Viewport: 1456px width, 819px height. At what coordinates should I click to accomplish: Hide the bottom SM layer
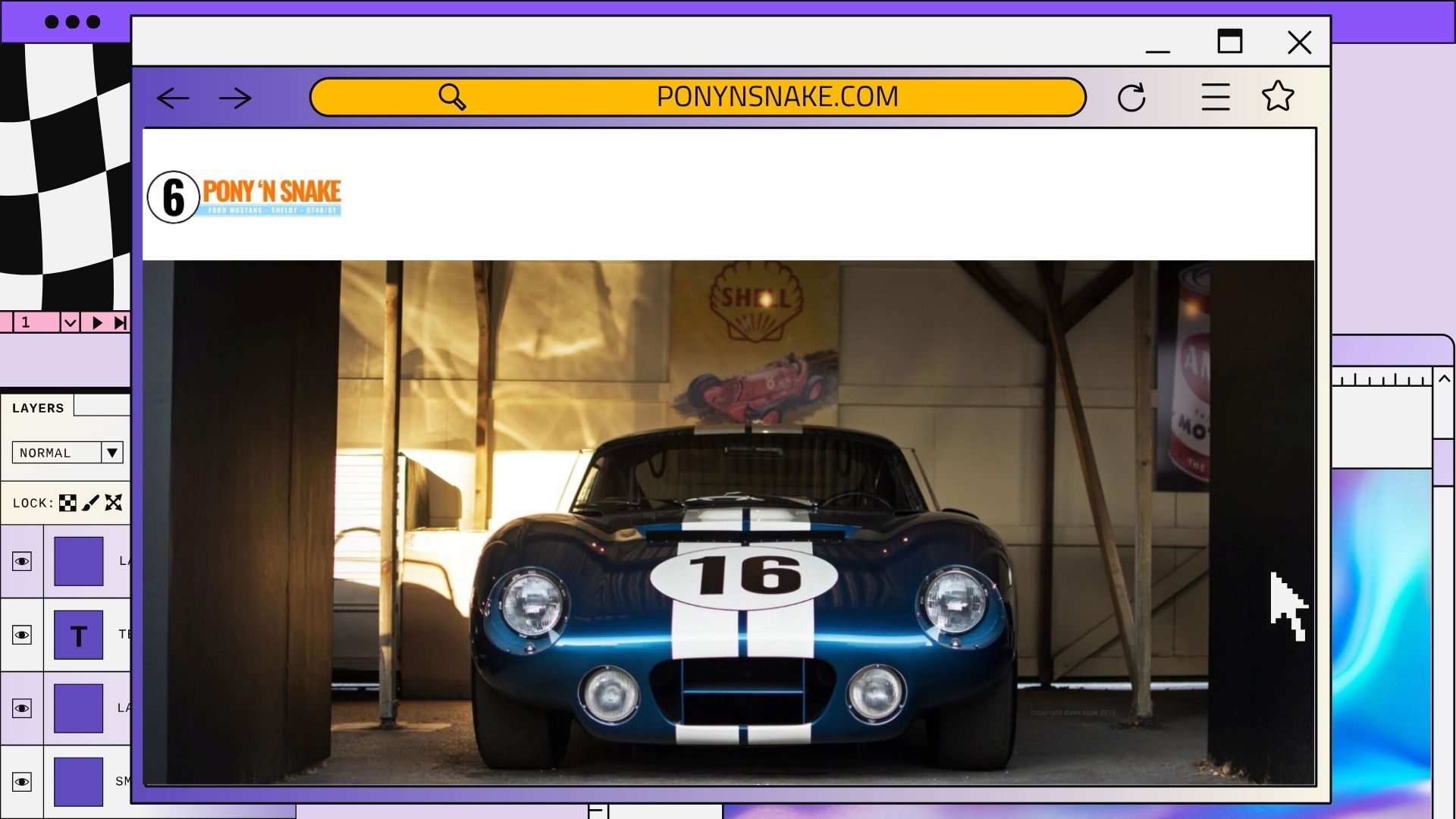point(23,782)
